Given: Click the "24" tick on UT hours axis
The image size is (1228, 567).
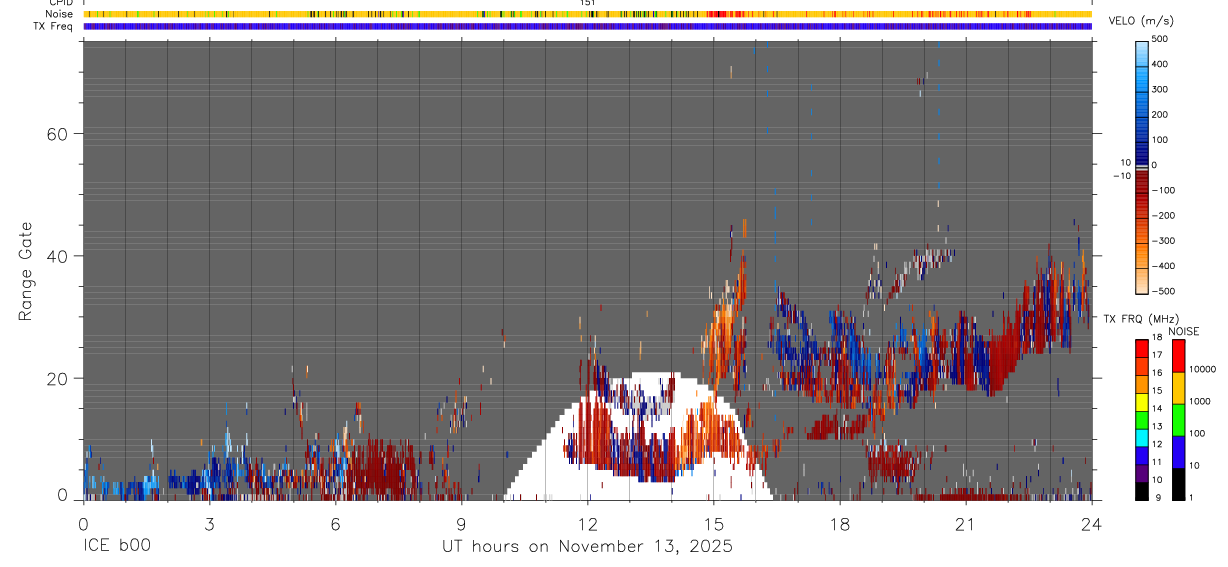Looking at the screenshot, I should coord(1091,523).
